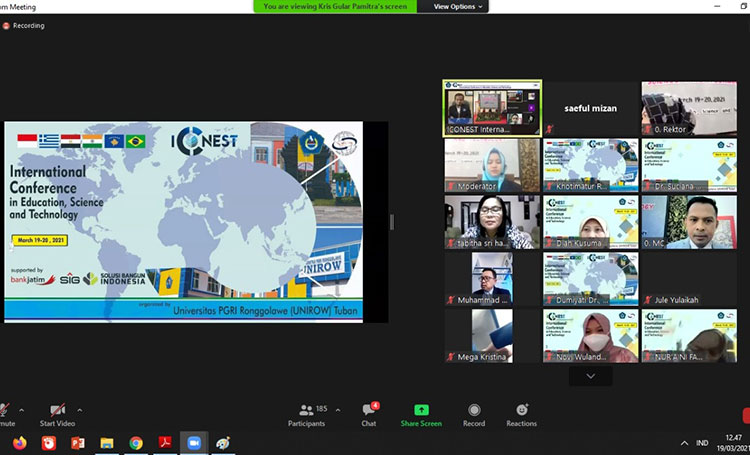750x455 pixels.
Task: Click the Recording indicator
Action: (24, 26)
